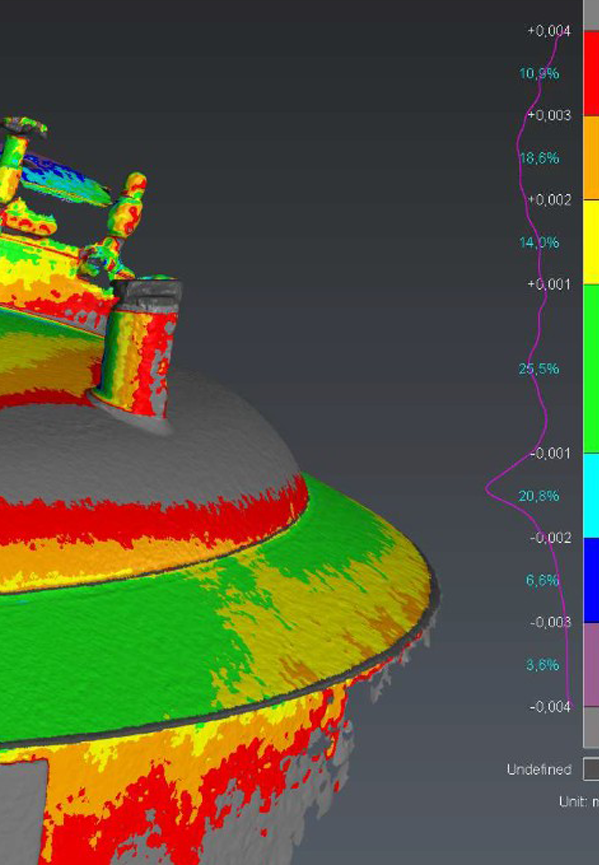The width and height of the screenshot is (599, 865).
Task: Click the -0,002 scale value label
Action: click(550, 538)
